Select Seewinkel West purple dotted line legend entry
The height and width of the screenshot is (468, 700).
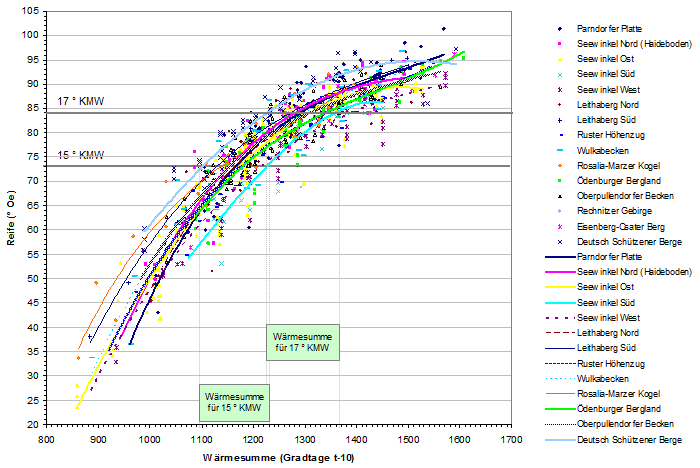point(593,318)
